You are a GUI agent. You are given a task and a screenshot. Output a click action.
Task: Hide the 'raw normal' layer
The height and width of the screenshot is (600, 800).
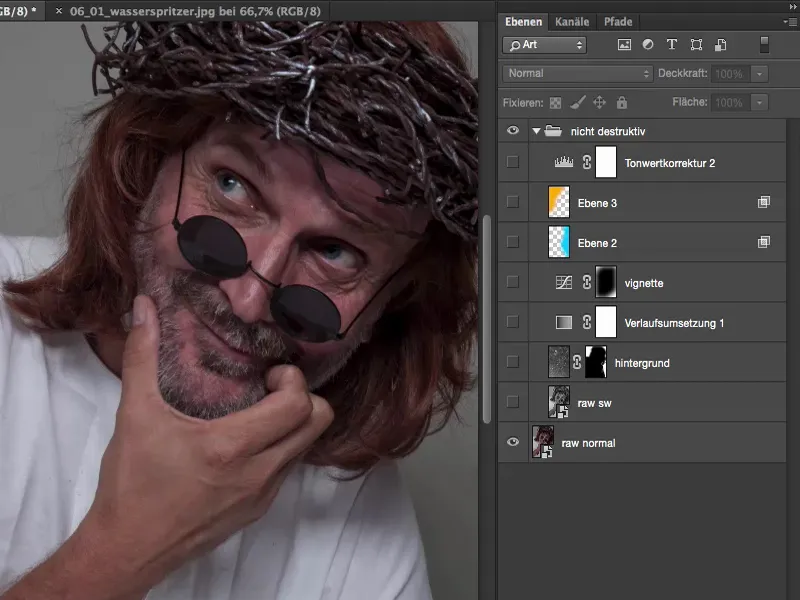513,442
